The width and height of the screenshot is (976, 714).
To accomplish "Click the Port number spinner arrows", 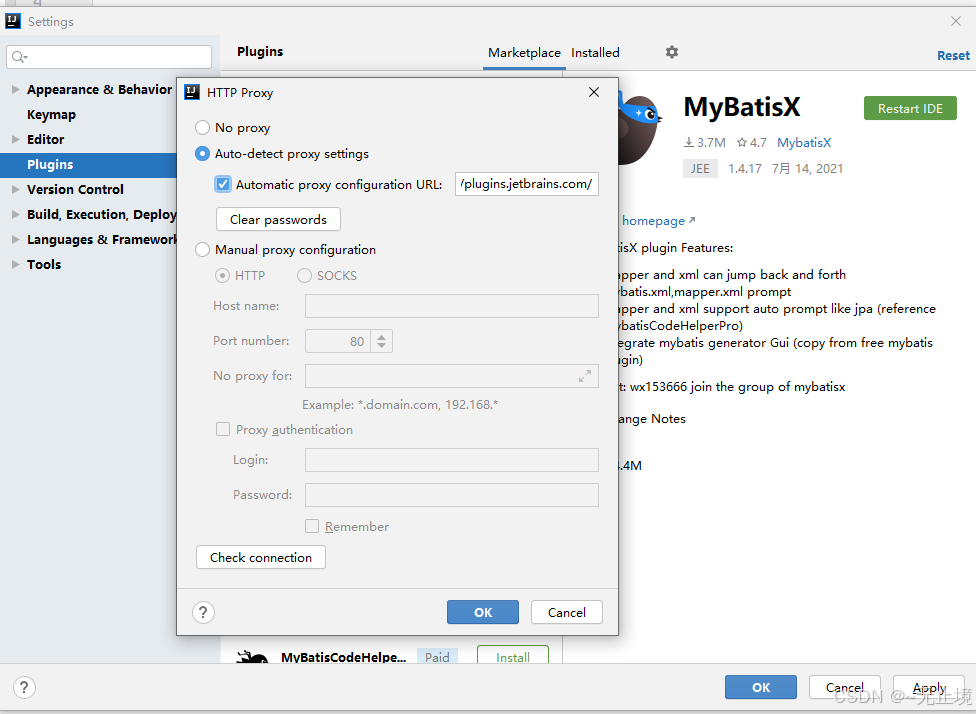I will point(382,341).
